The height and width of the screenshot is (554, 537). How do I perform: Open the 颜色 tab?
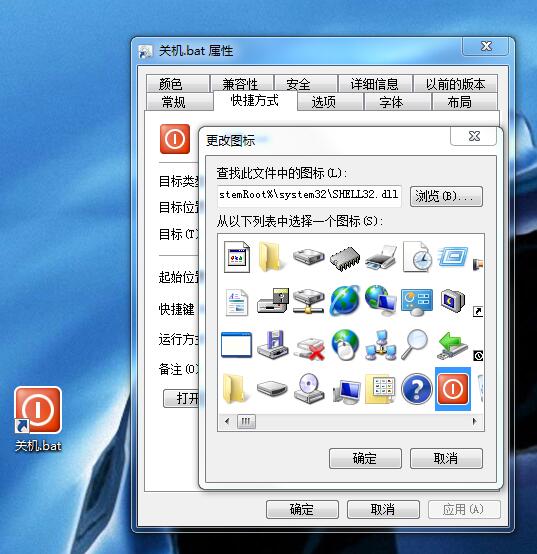178,83
